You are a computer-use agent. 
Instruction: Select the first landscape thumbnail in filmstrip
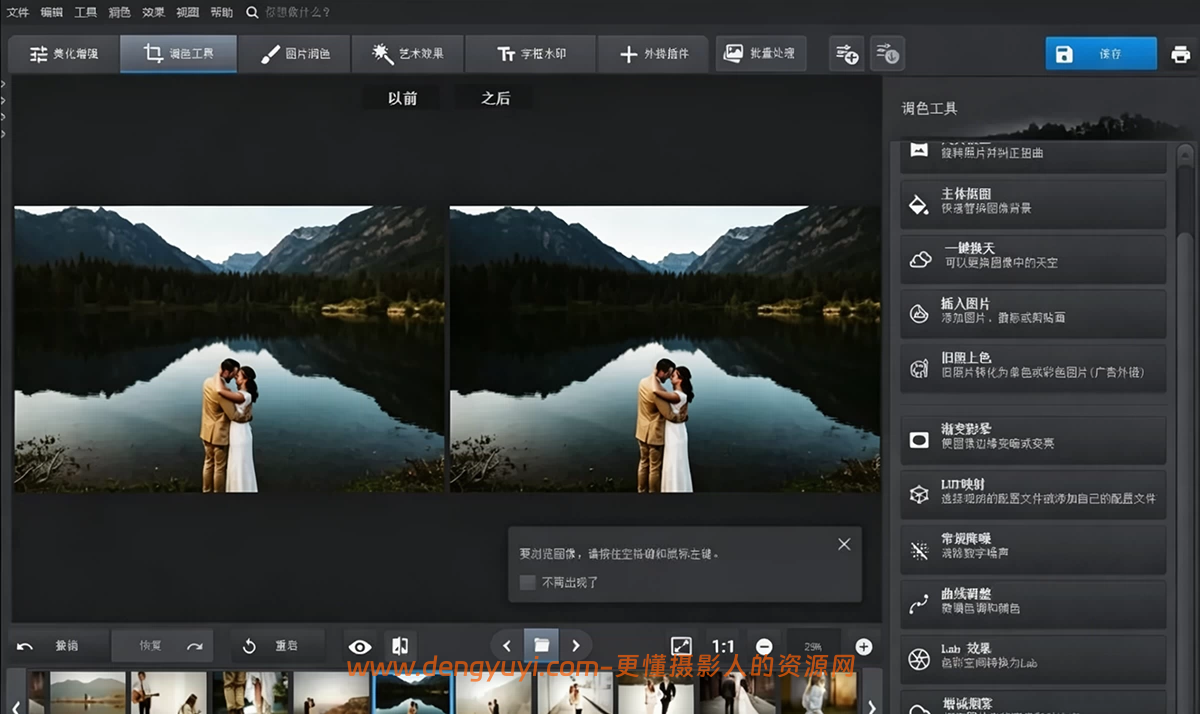tap(88, 693)
